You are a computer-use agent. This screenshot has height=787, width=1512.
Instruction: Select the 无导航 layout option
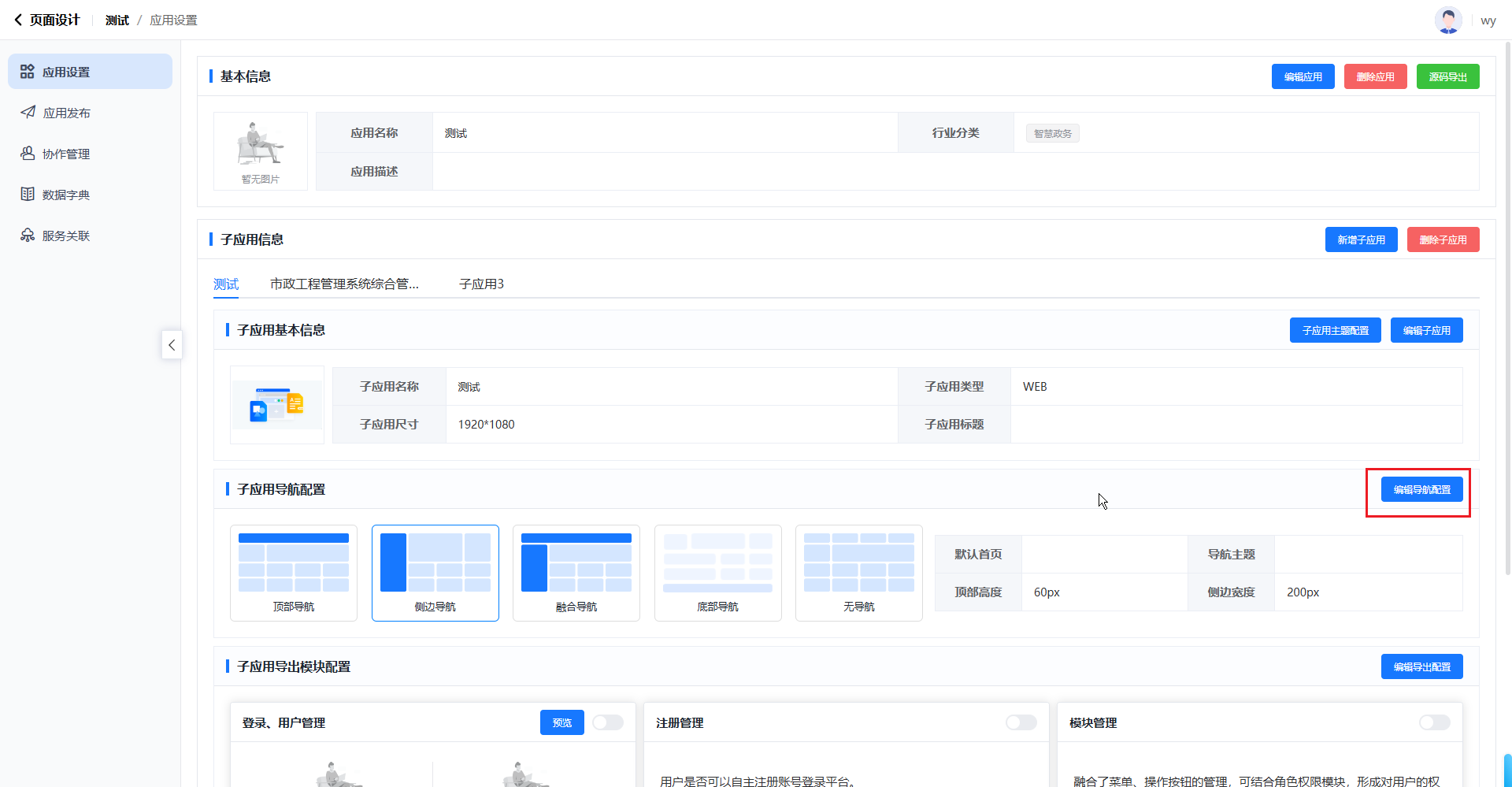pyautogui.click(x=858, y=573)
